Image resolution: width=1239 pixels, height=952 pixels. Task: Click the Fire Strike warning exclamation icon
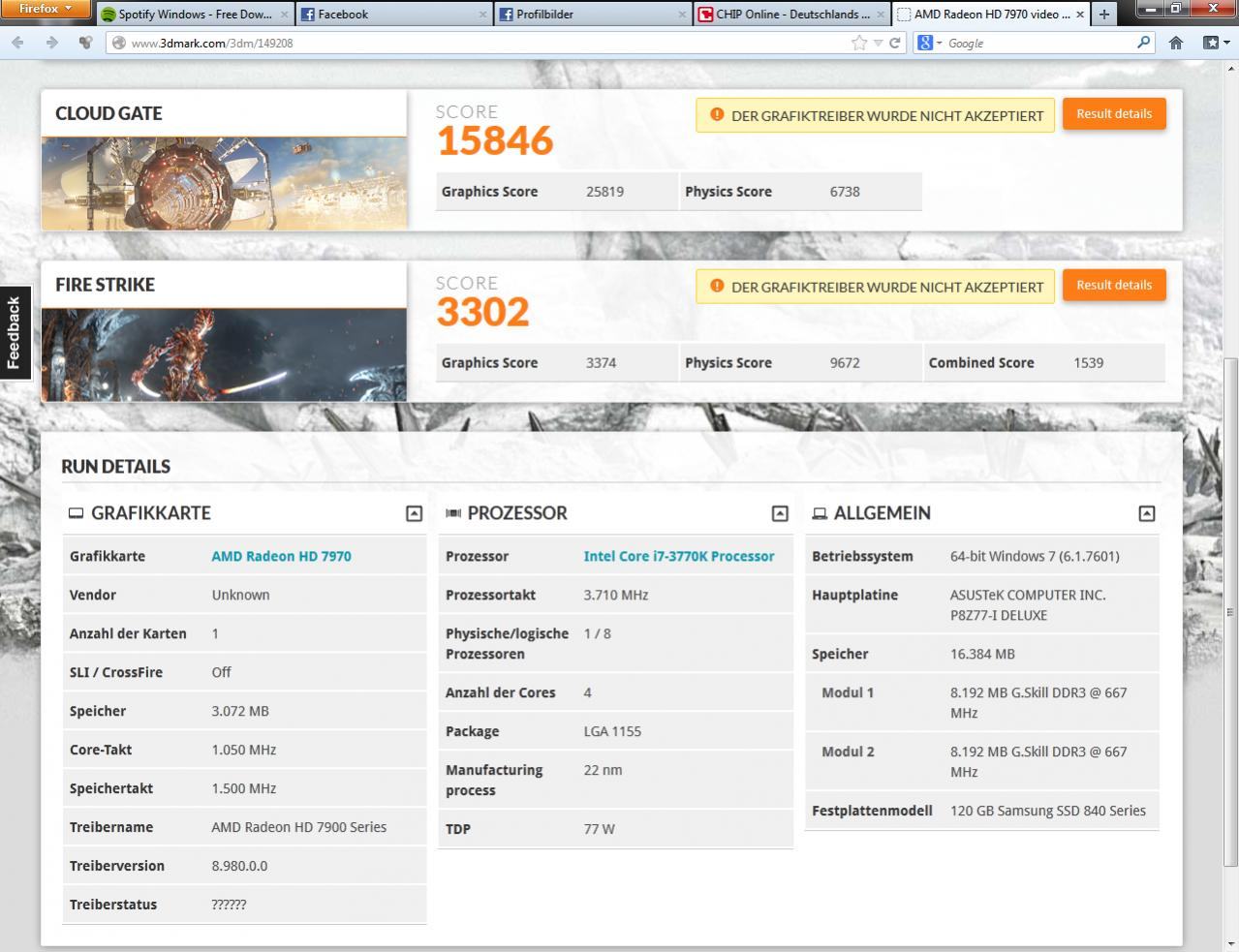[717, 286]
